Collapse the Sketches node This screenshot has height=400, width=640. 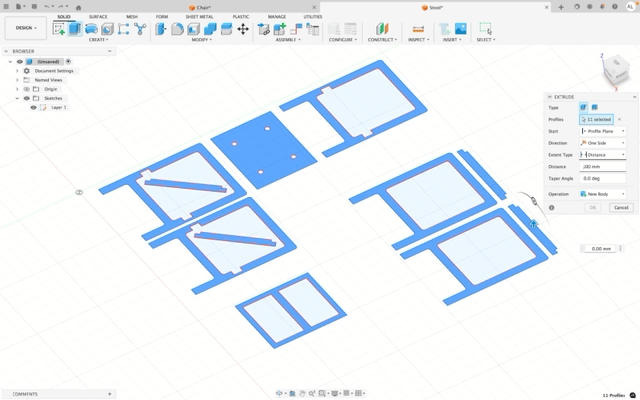click(x=17, y=98)
